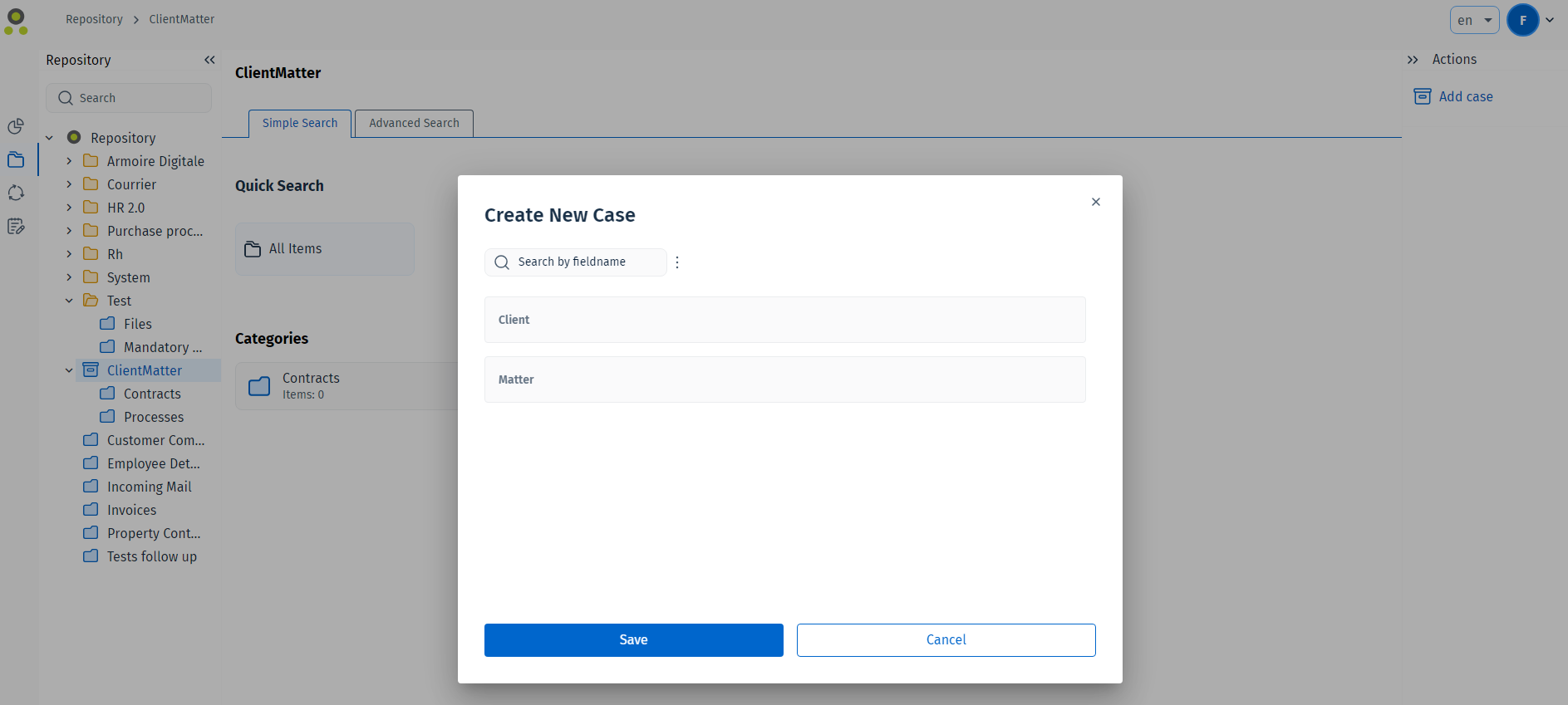The width and height of the screenshot is (1568, 705).
Task: Click the Armoire Digitale folder icon
Action: (x=91, y=160)
